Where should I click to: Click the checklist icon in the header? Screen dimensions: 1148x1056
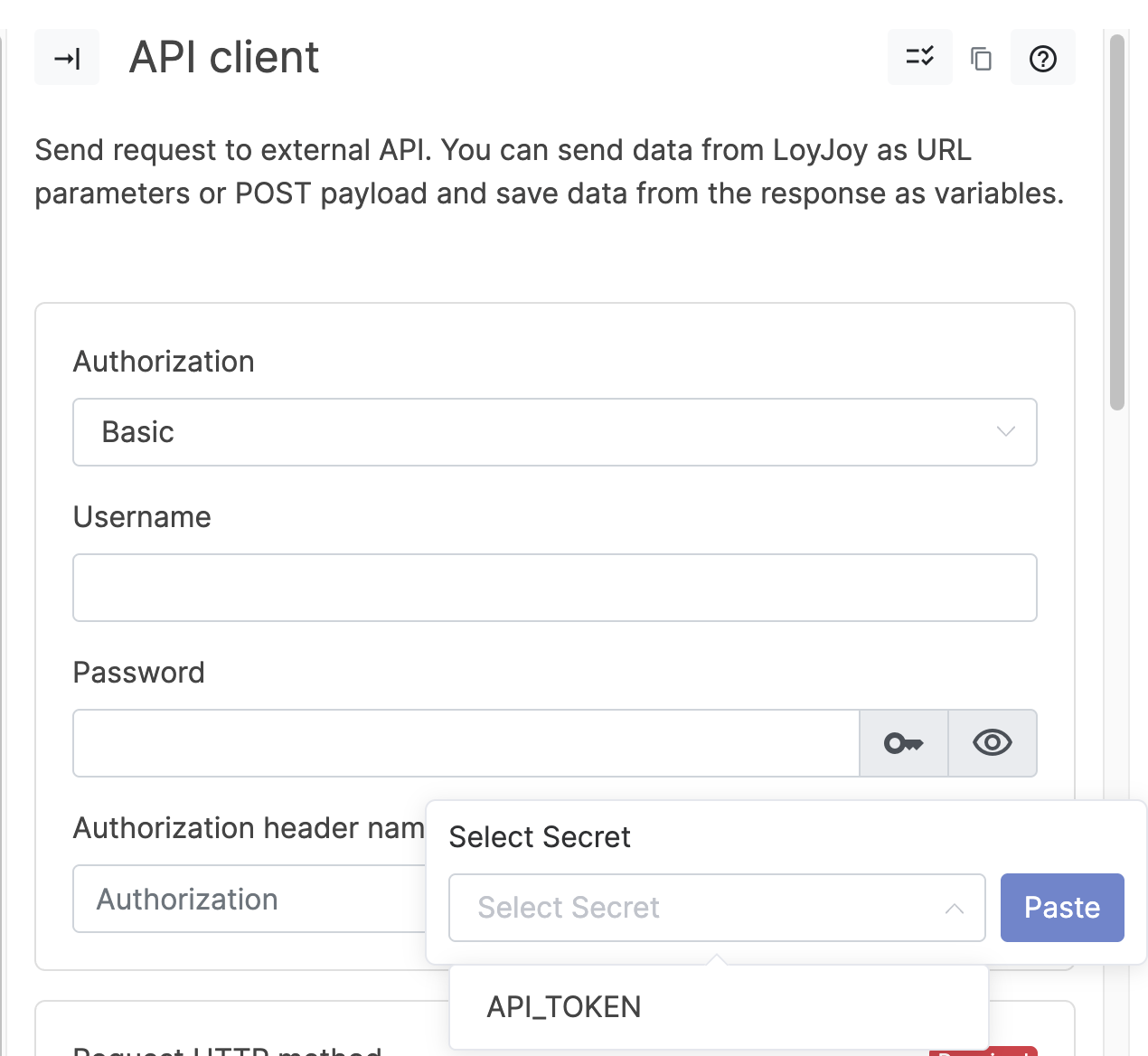(919, 58)
